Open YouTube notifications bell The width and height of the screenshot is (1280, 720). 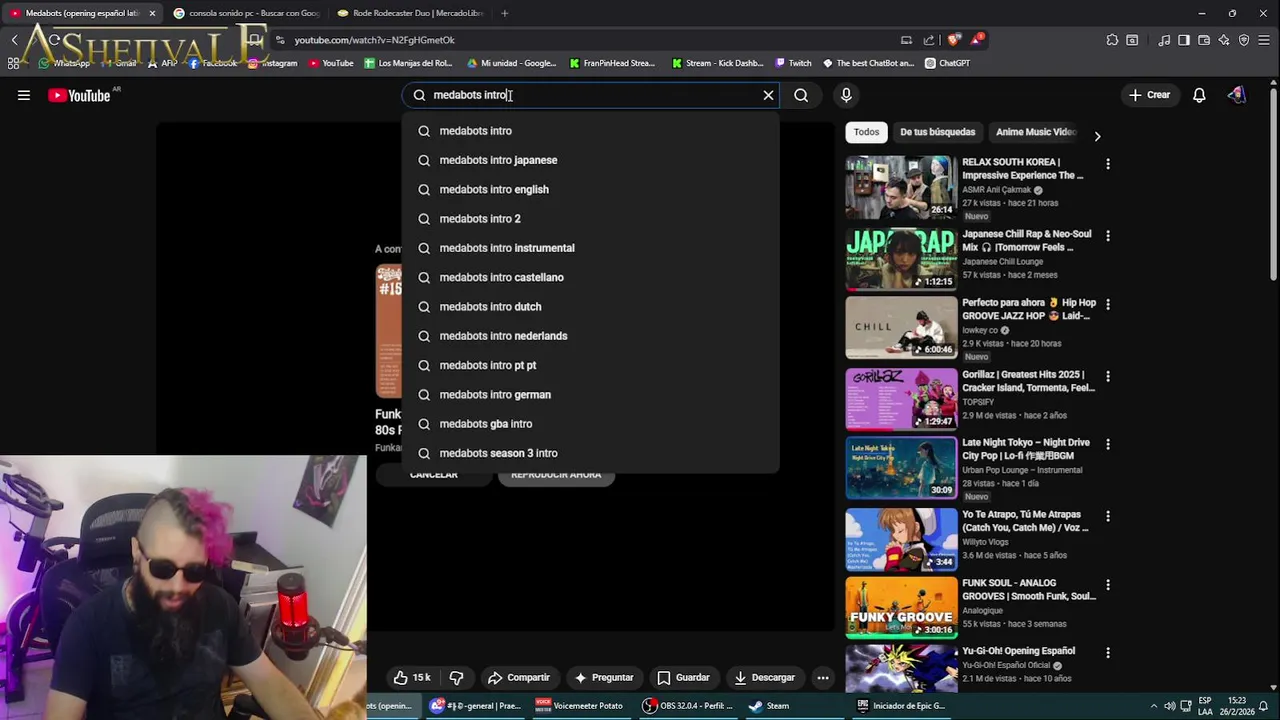tap(1199, 95)
